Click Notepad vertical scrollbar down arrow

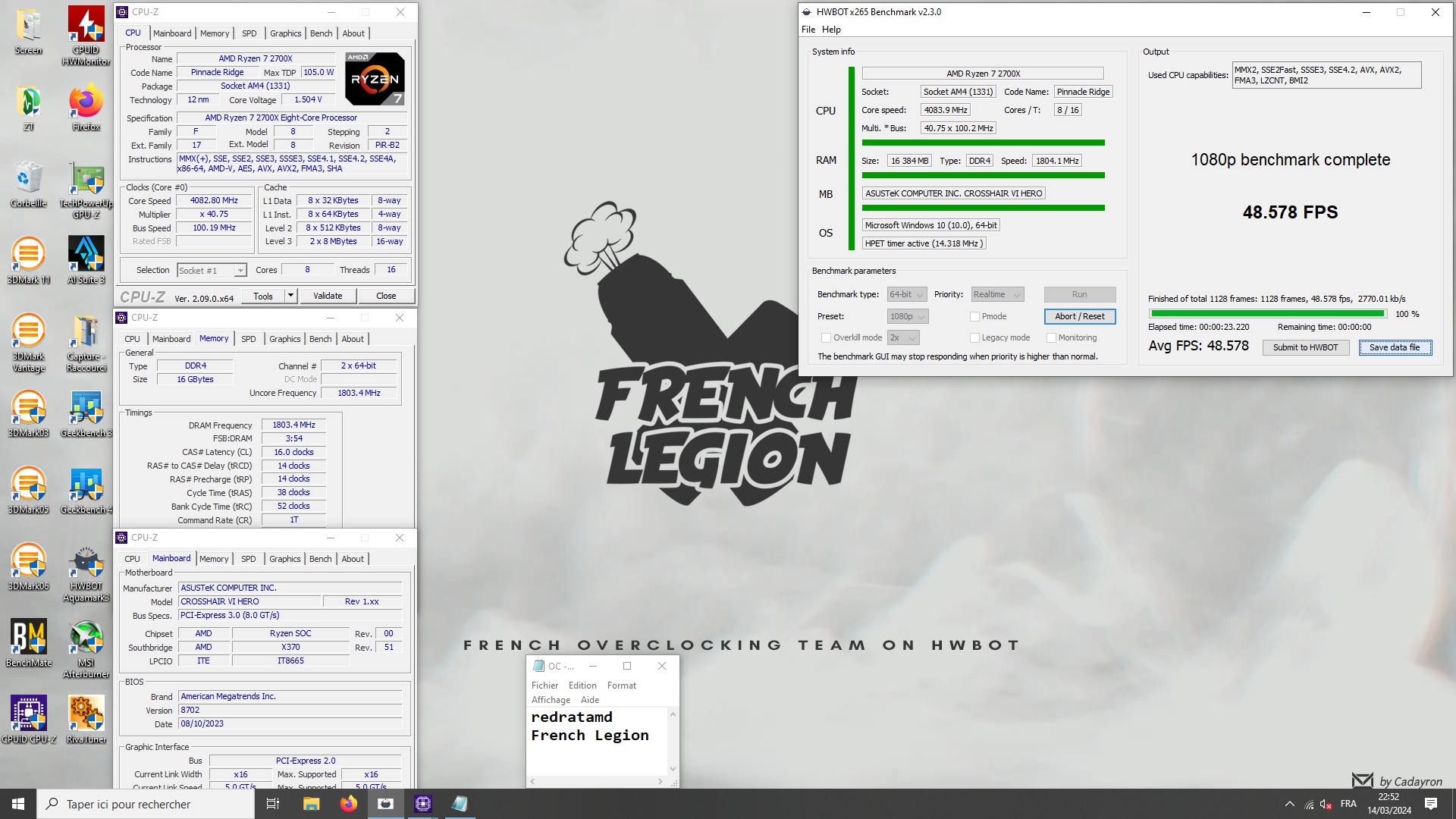point(673,769)
